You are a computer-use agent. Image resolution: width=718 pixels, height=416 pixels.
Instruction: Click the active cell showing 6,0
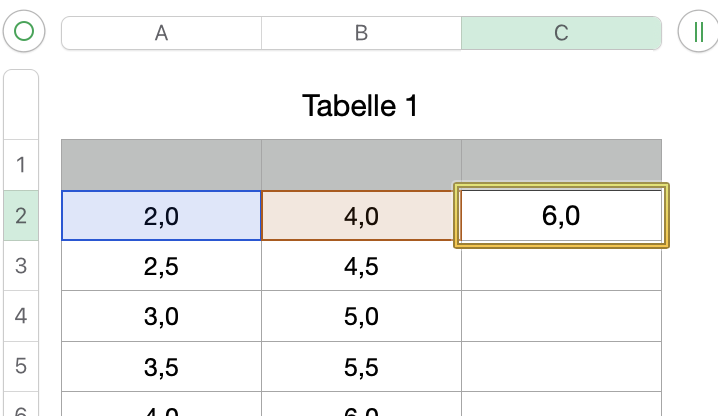561,216
